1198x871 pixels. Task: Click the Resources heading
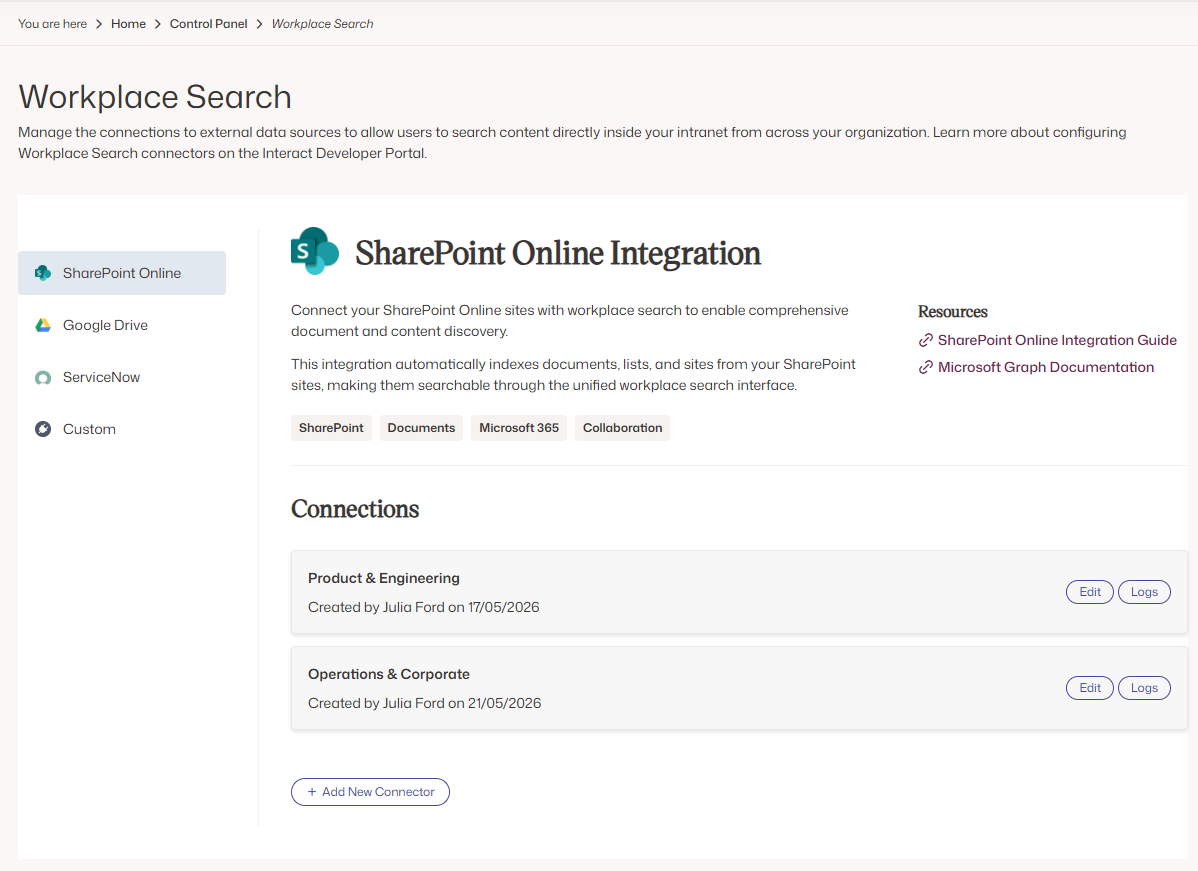point(953,312)
